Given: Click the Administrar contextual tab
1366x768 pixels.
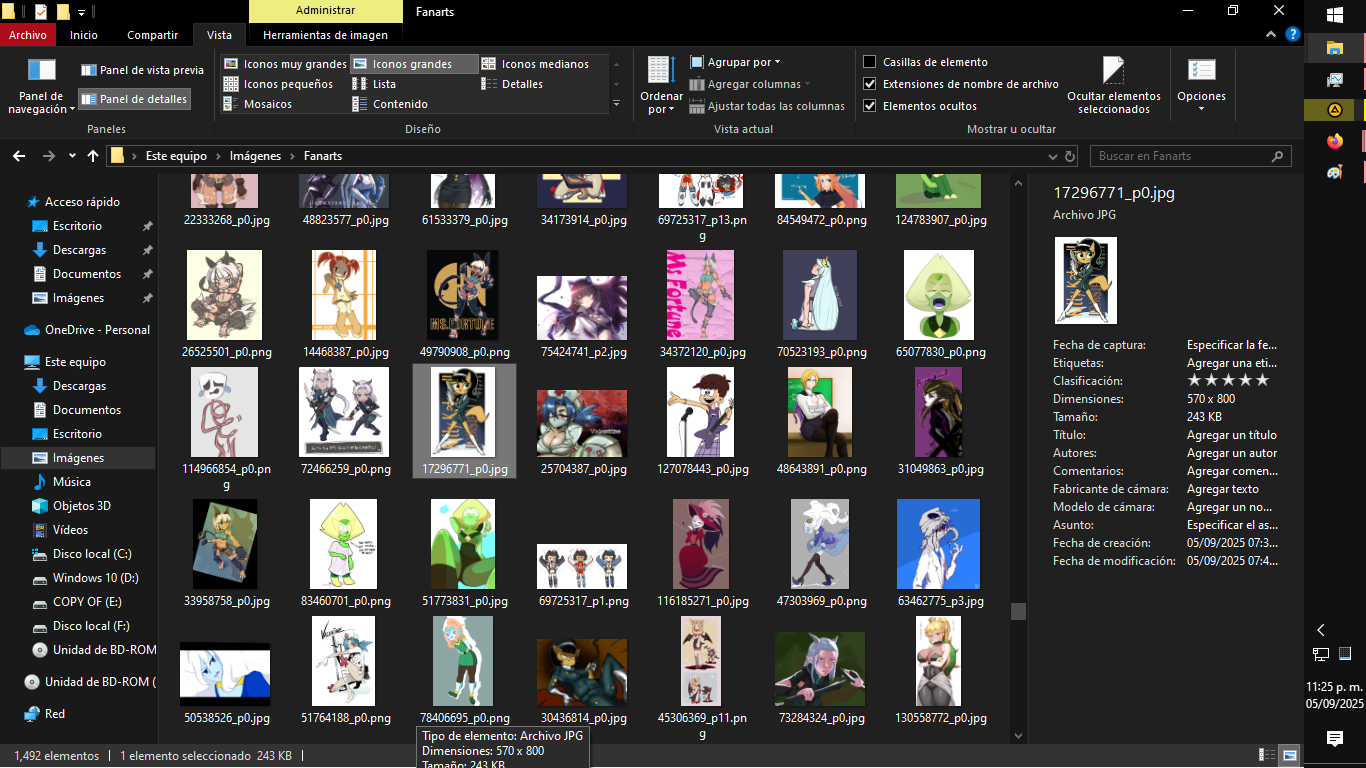Looking at the screenshot, I should click(326, 10).
